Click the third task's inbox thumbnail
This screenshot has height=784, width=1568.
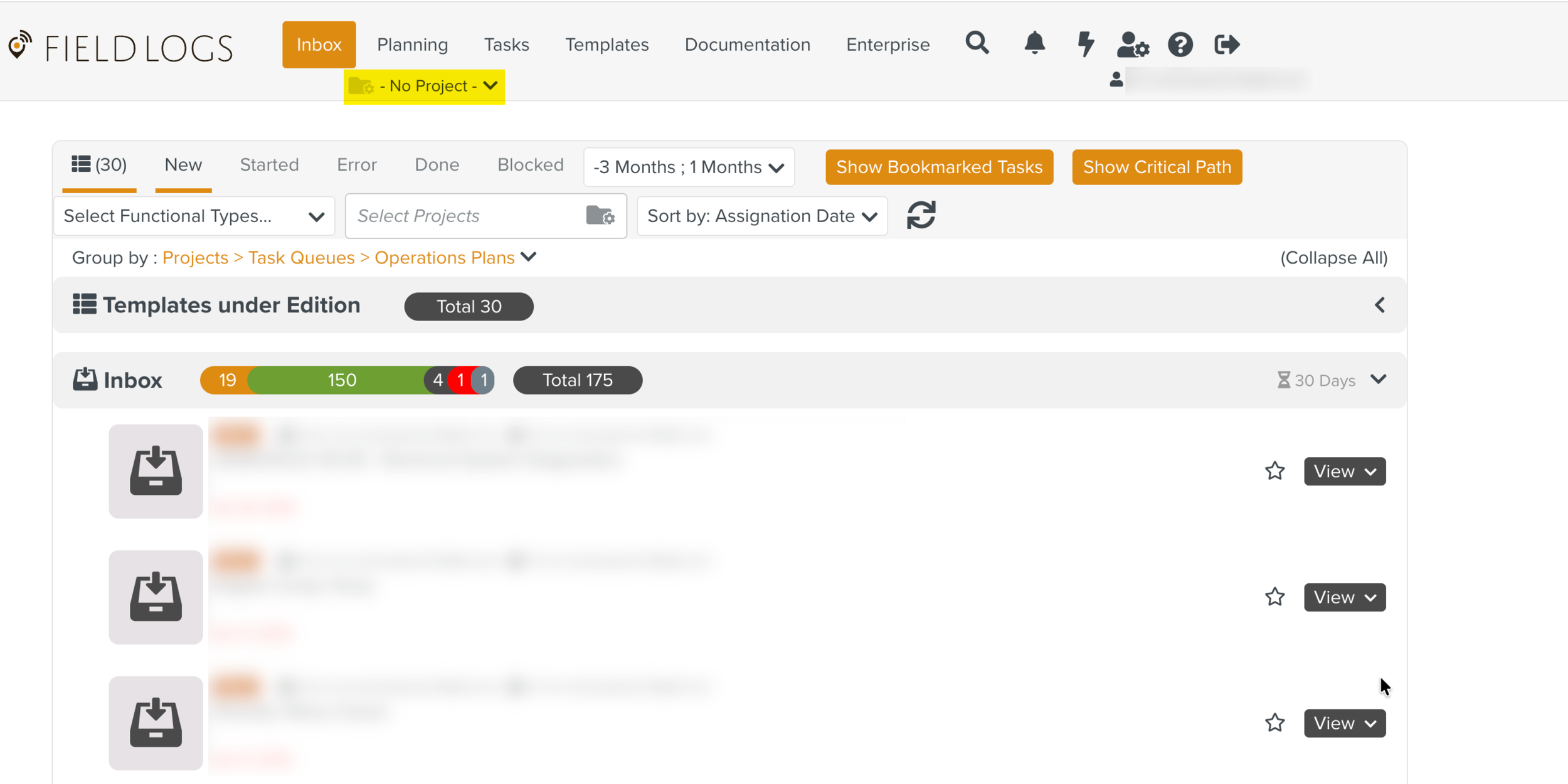156,723
